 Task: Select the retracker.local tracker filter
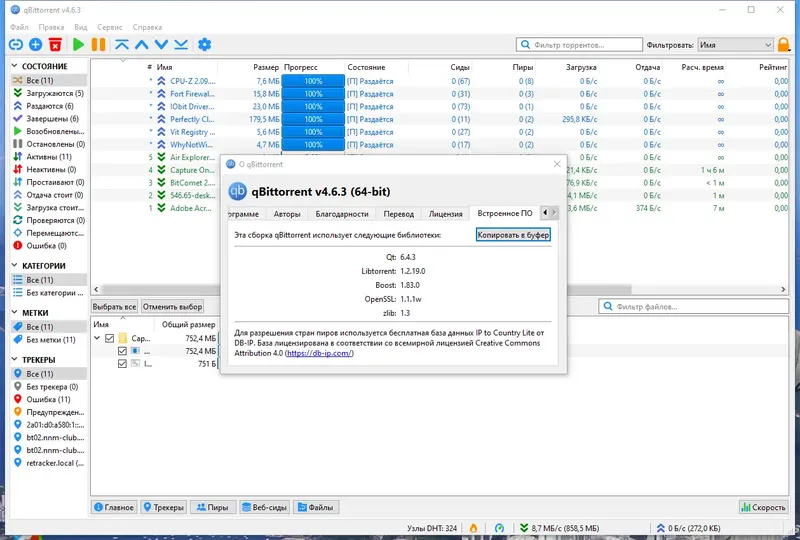(x=49, y=463)
